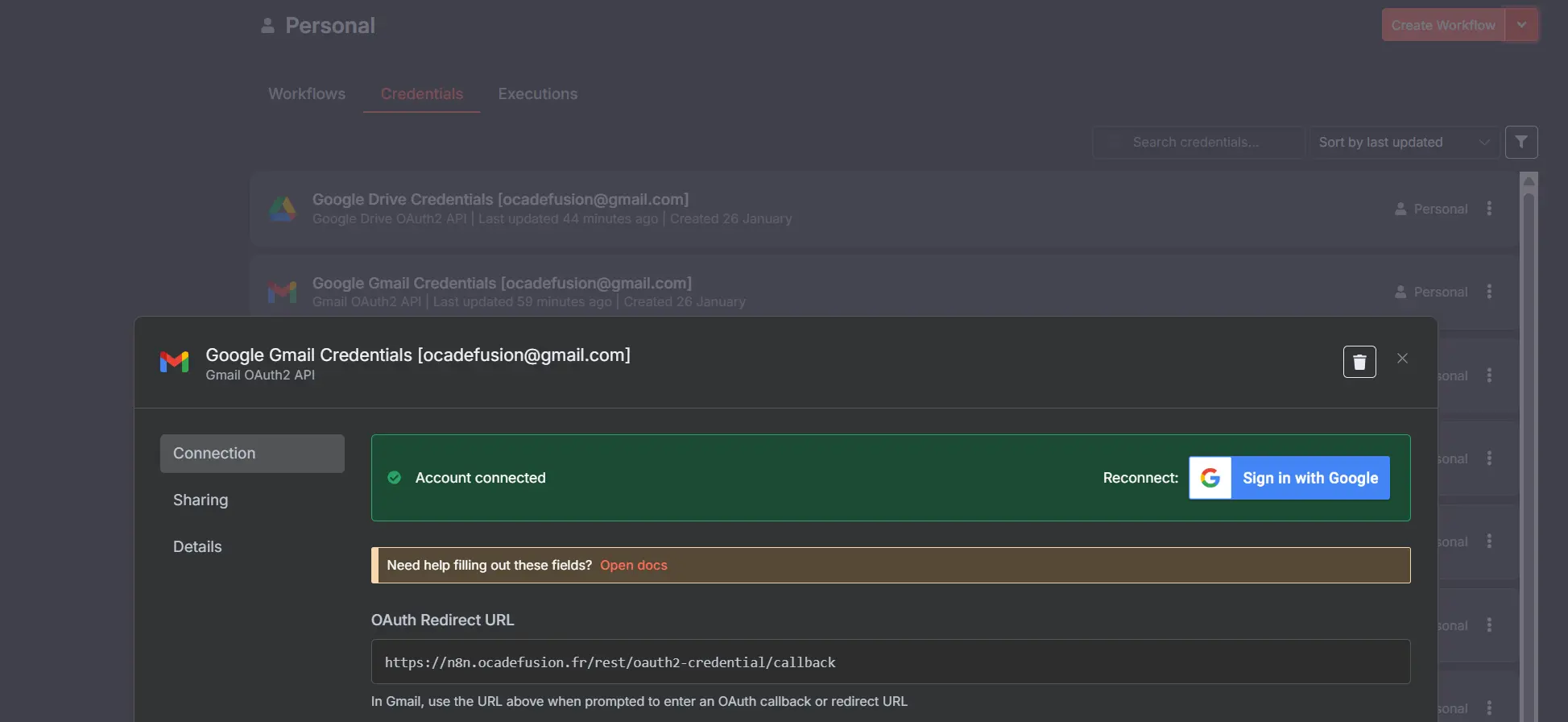Click the background Google Gmail Credentials list title
Screen dimensions: 1568x722
(x=502, y=283)
